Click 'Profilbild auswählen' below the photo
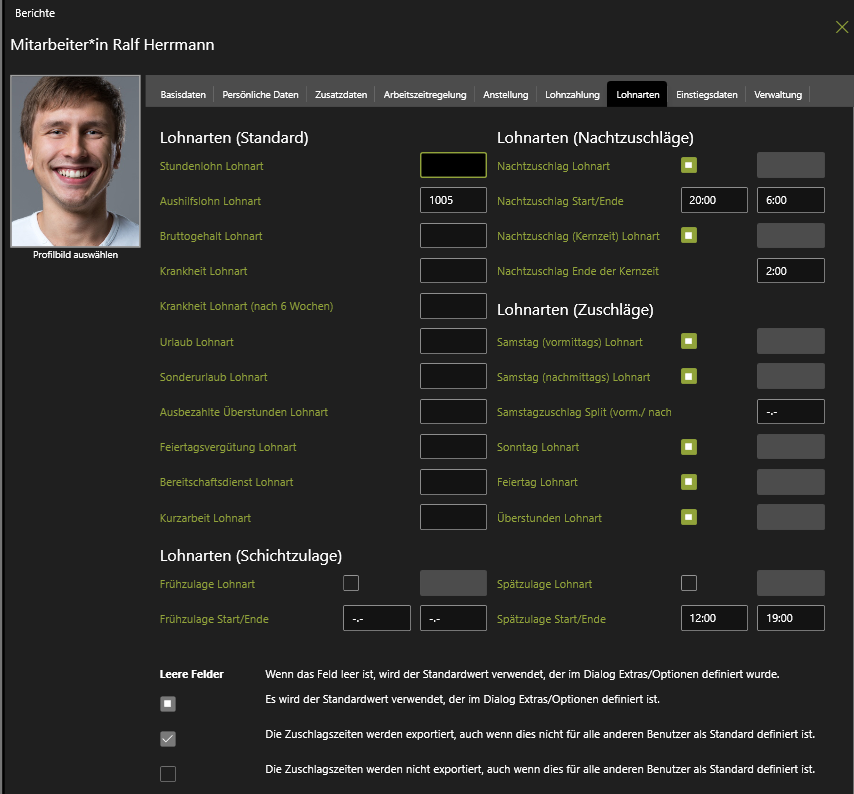This screenshot has height=794, width=854. tap(75, 255)
